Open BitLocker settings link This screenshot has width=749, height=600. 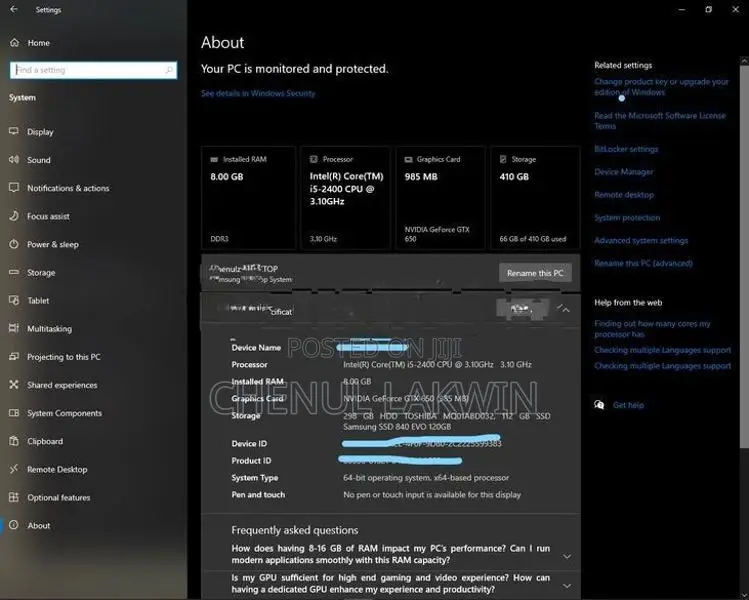[x=626, y=149]
